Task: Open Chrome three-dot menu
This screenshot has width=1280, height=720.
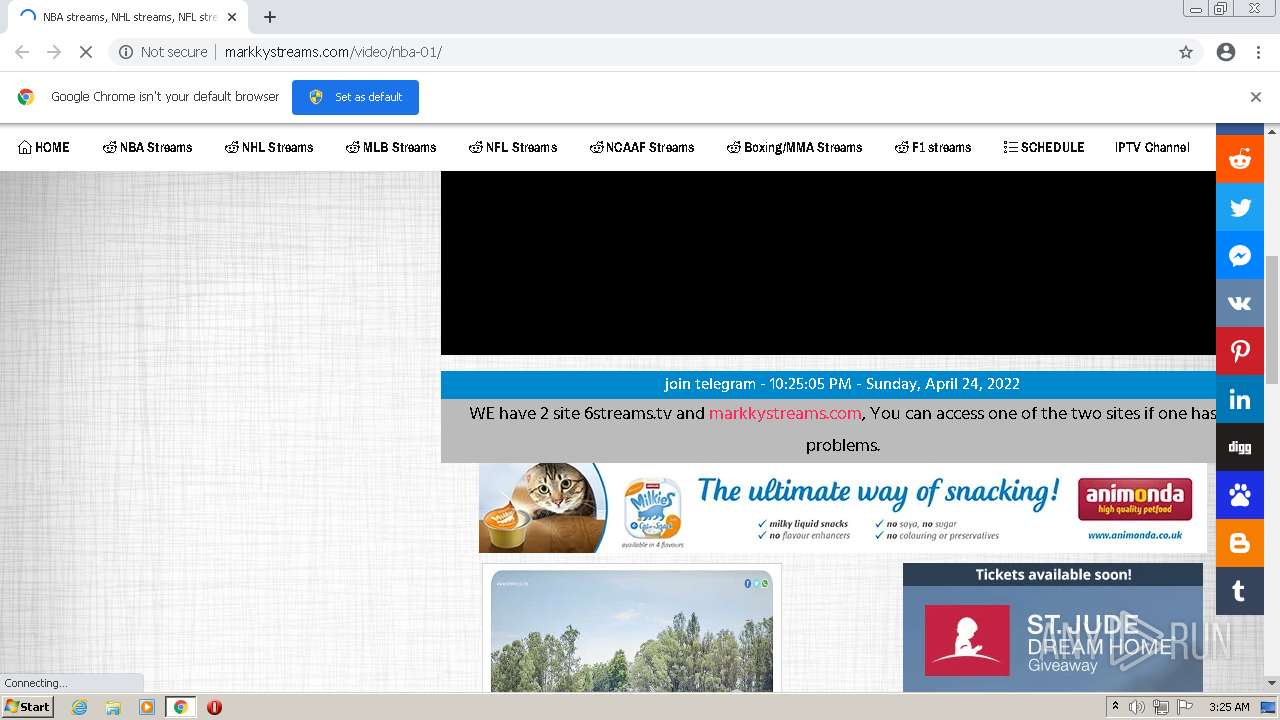Action: [x=1258, y=52]
